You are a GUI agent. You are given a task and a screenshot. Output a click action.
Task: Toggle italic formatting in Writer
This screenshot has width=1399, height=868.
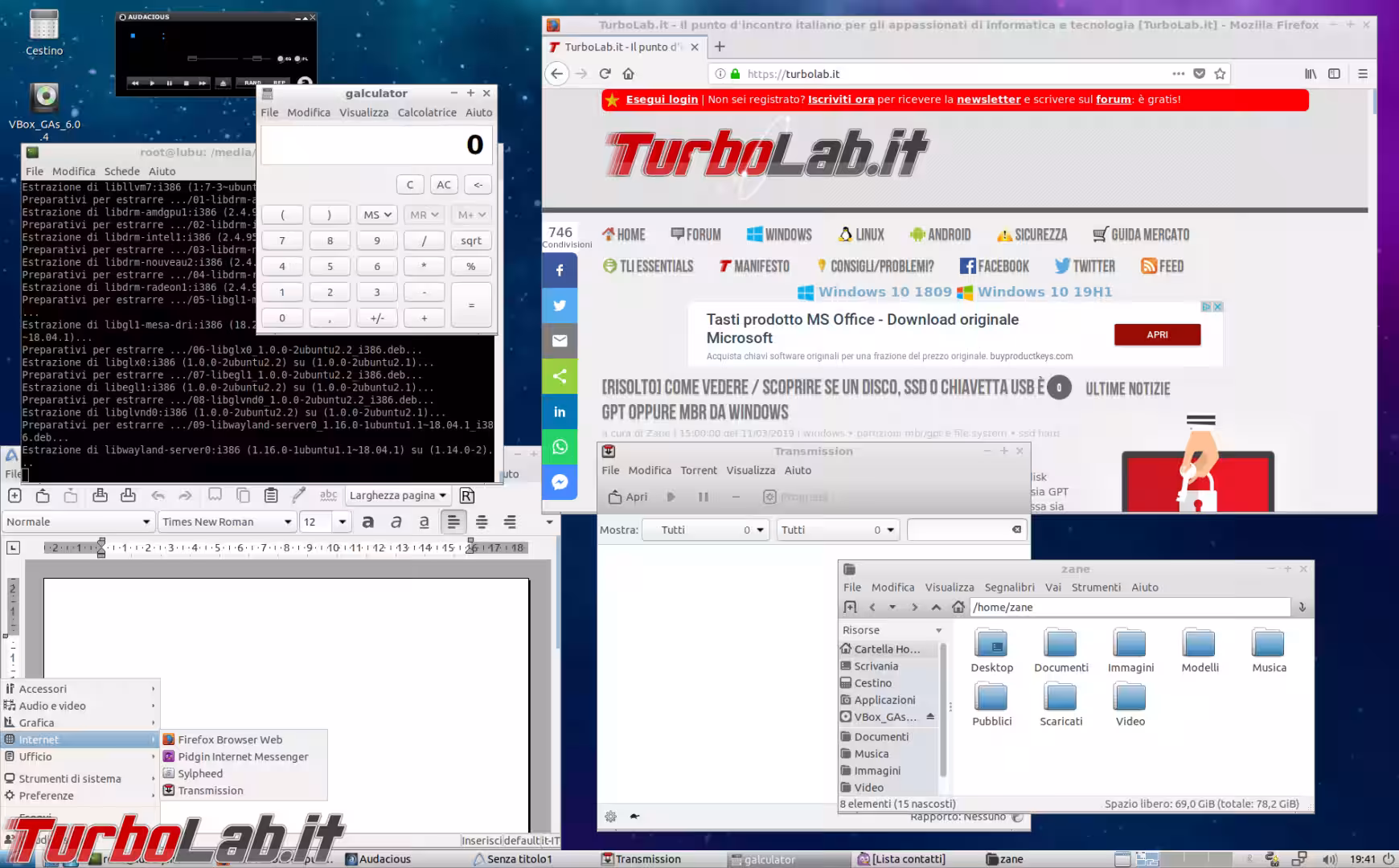pos(396,522)
